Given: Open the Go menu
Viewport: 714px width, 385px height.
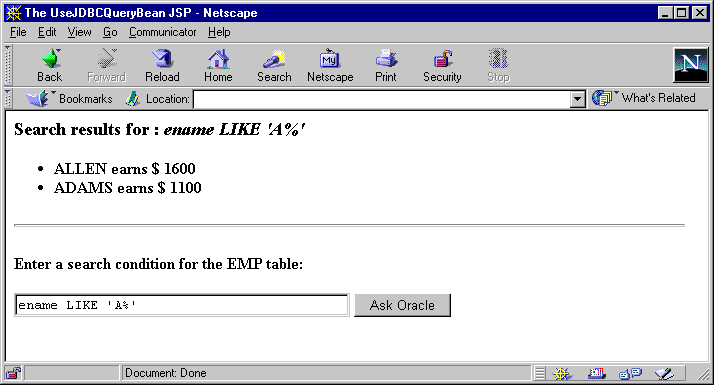Looking at the screenshot, I should 110,32.
